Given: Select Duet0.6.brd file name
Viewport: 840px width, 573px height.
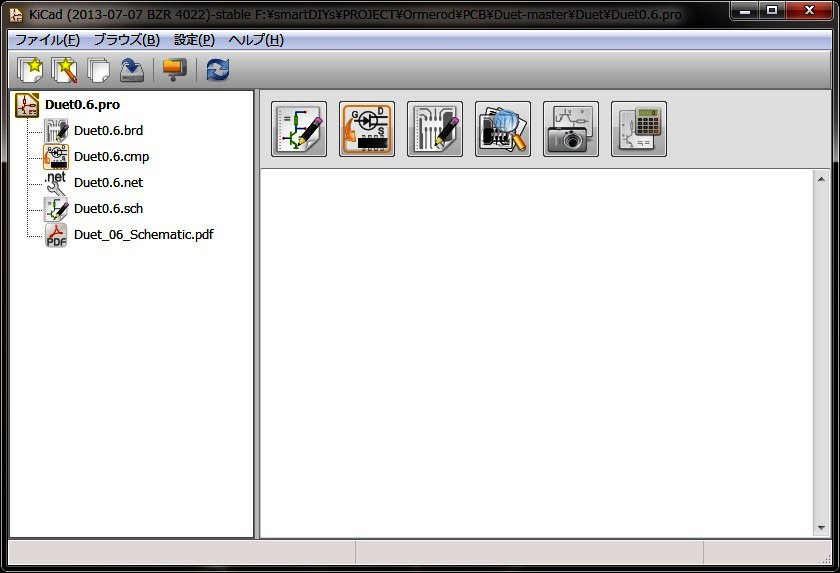Looking at the screenshot, I should pos(108,131).
